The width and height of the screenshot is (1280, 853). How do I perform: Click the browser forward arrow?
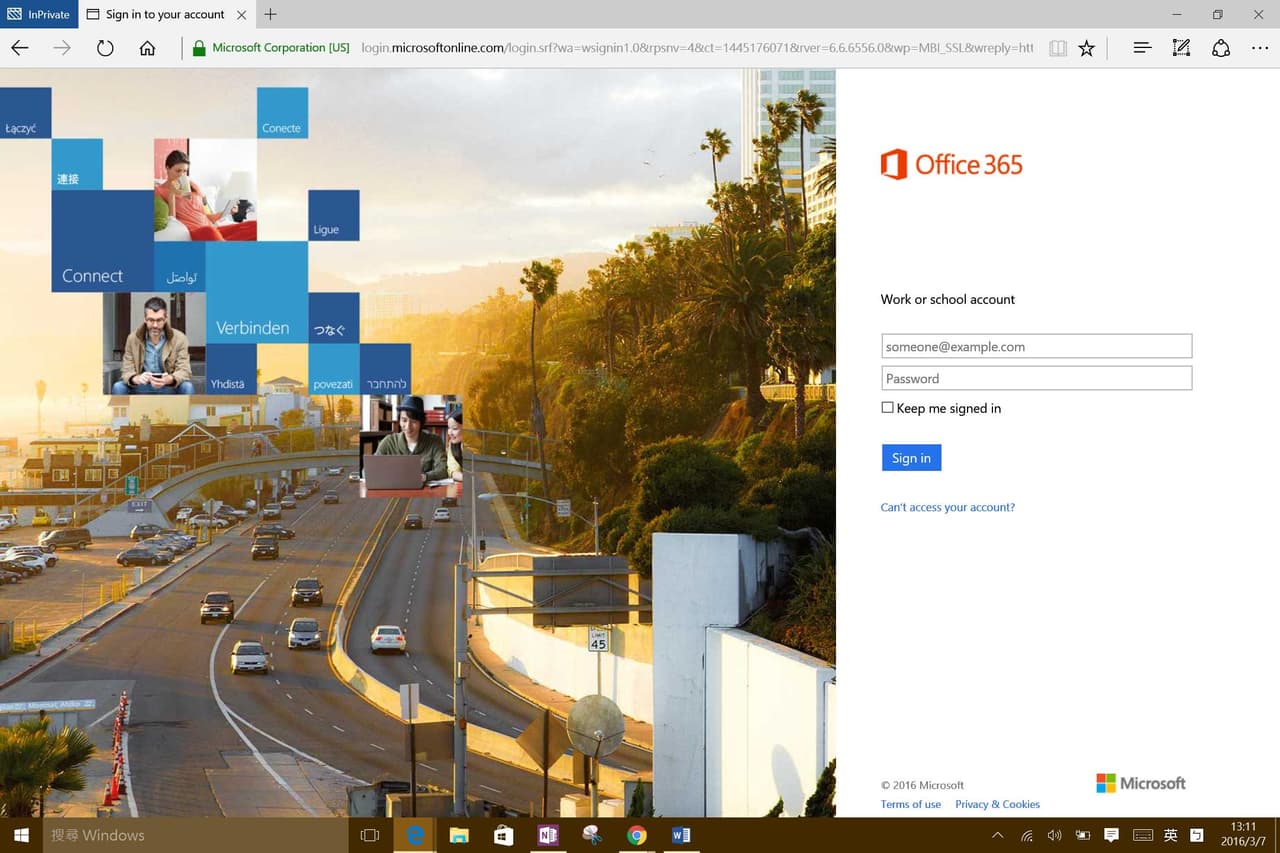click(62, 48)
